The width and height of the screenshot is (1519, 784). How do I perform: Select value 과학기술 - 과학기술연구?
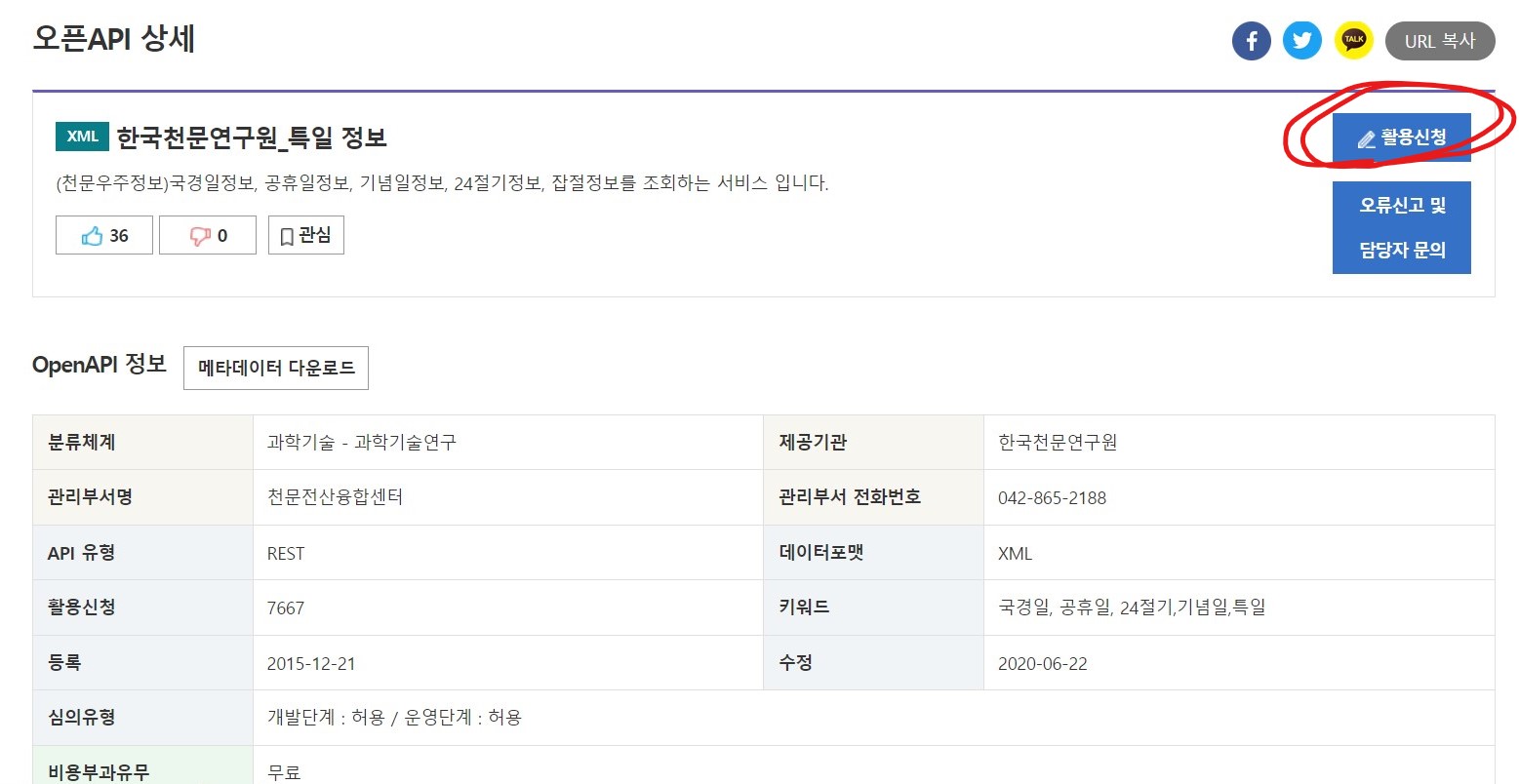point(362,443)
